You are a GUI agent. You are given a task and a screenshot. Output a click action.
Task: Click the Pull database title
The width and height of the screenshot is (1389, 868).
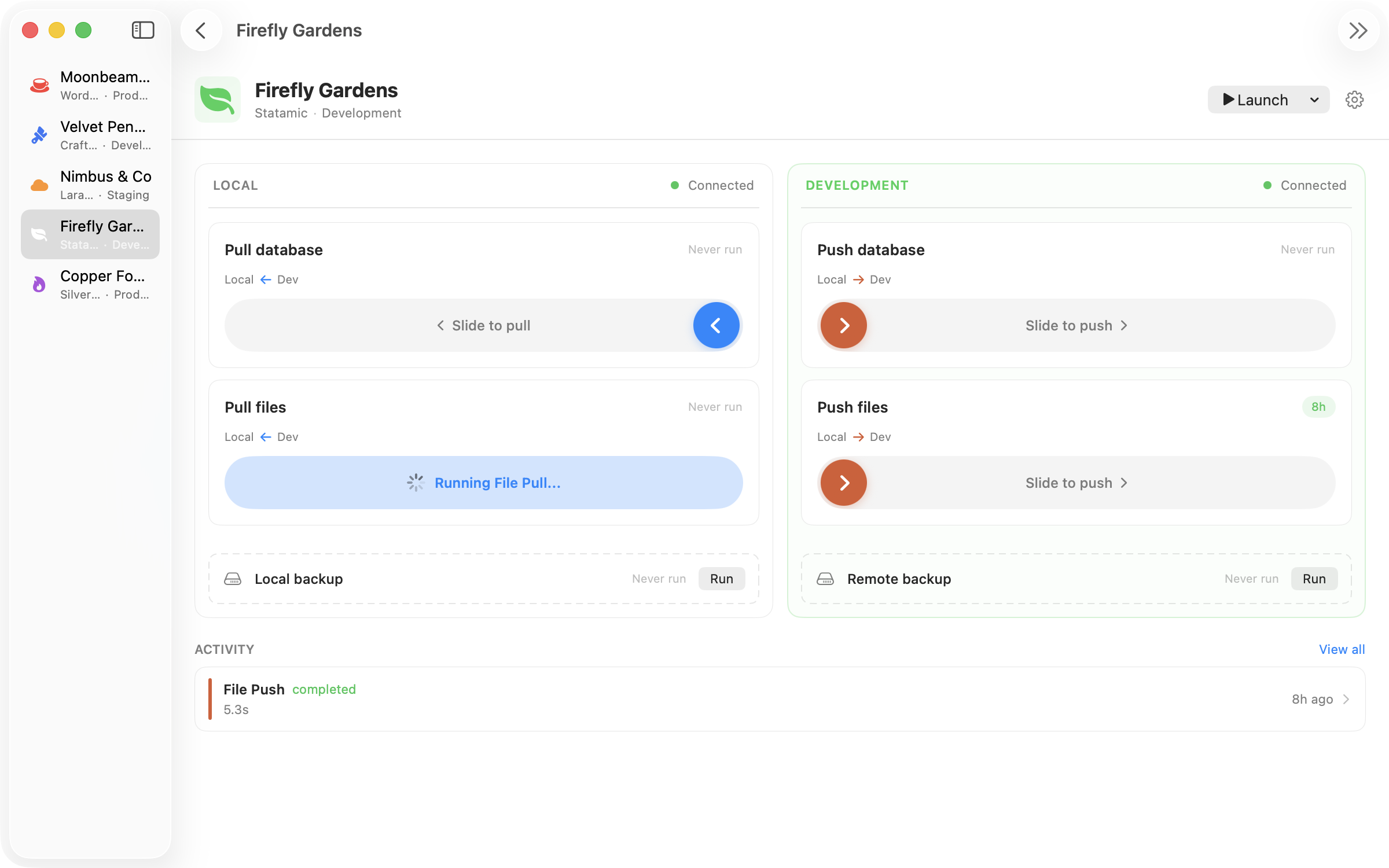tap(274, 250)
